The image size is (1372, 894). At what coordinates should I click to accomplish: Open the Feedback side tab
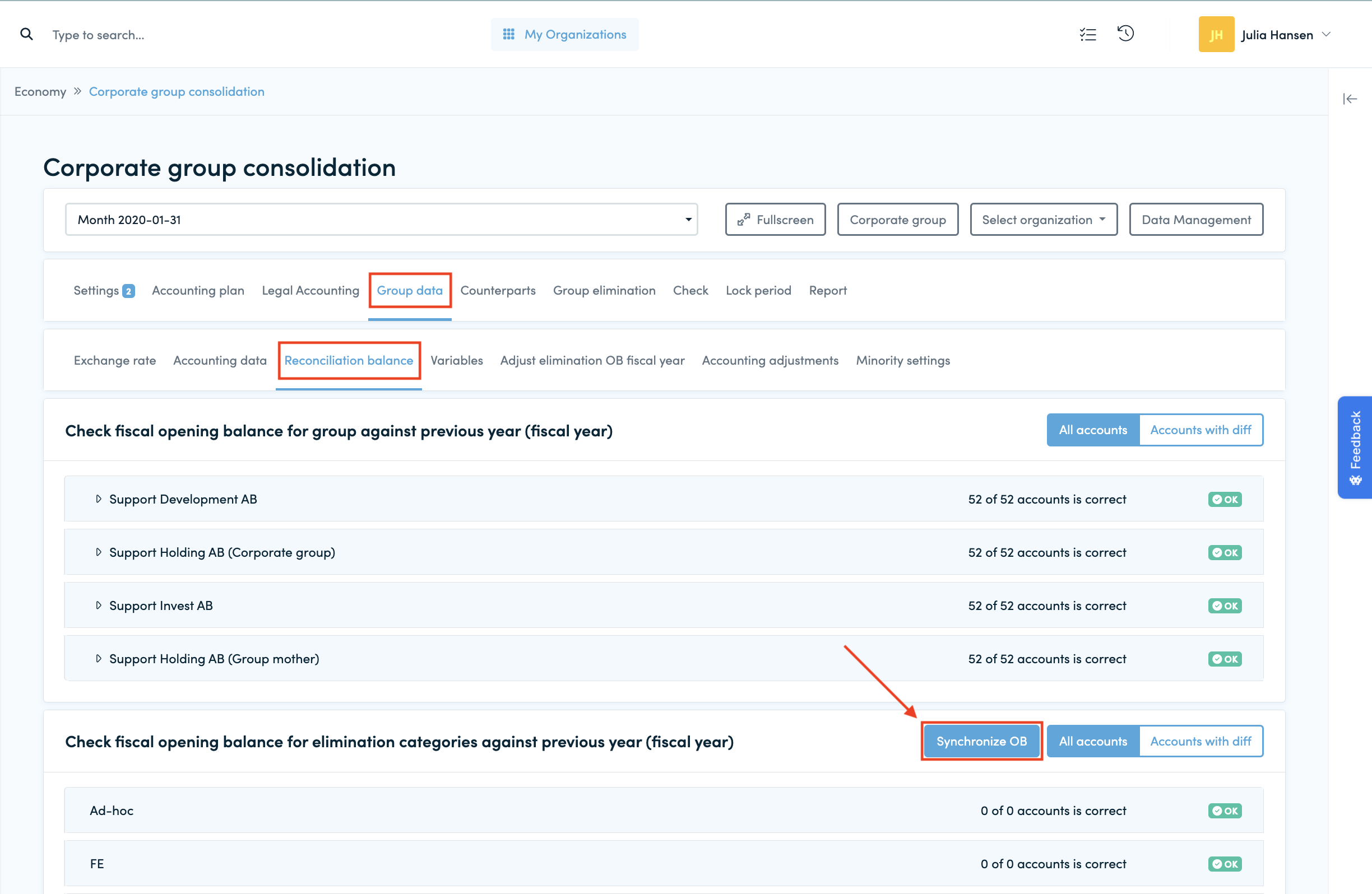(1355, 448)
